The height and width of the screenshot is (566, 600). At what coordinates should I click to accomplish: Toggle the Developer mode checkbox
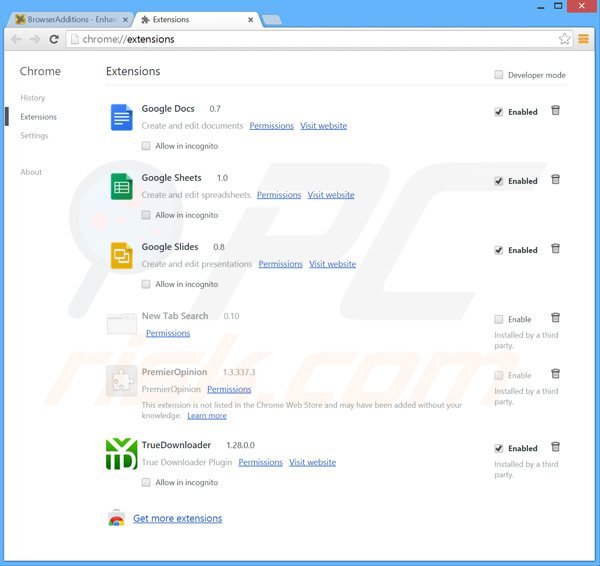(499, 75)
